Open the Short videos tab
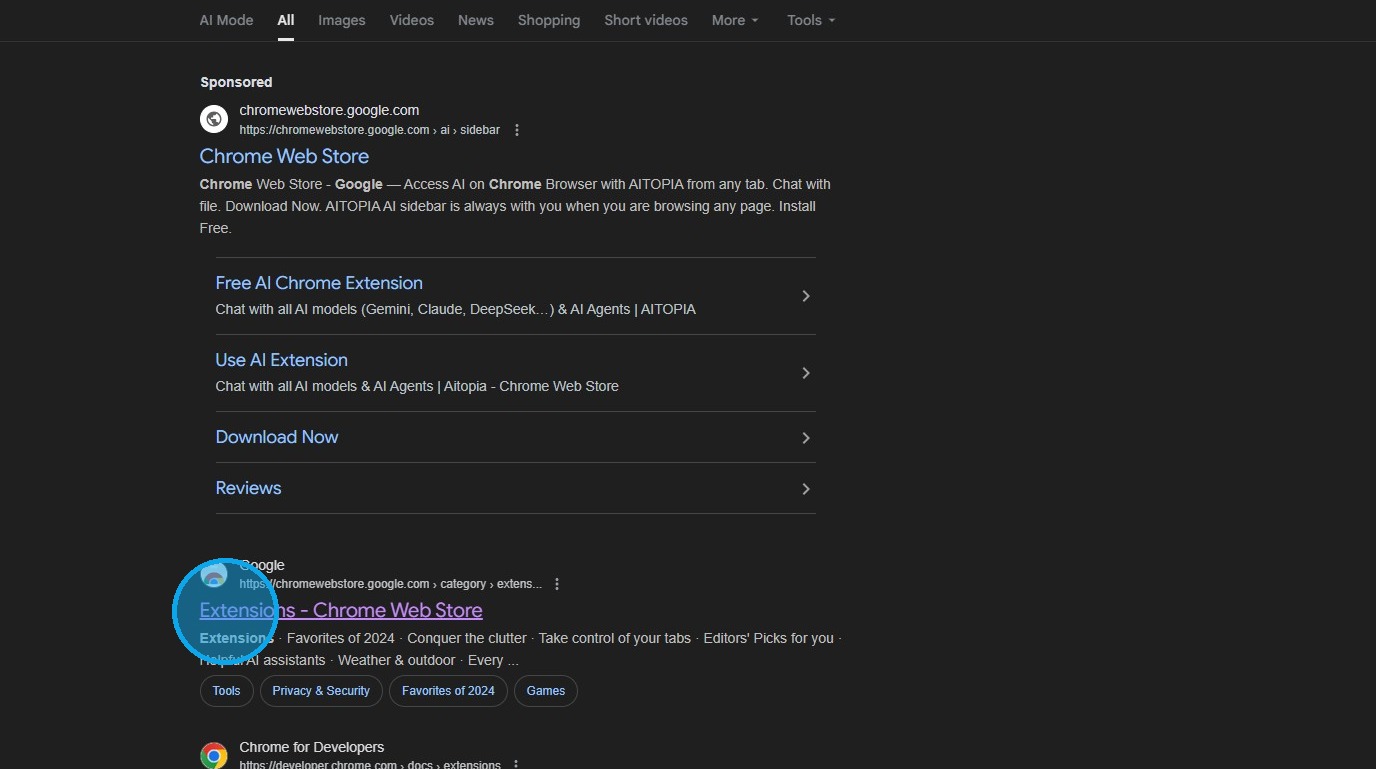 click(646, 20)
